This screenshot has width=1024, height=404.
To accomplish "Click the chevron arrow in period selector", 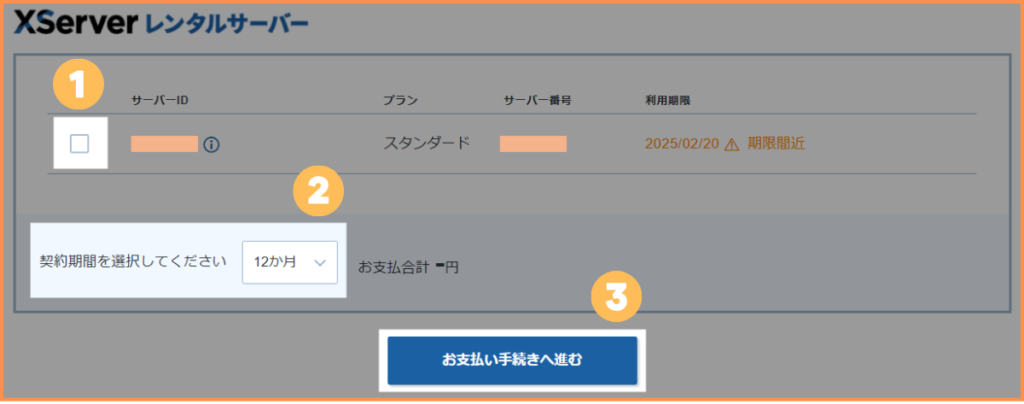I will (x=319, y=262).
